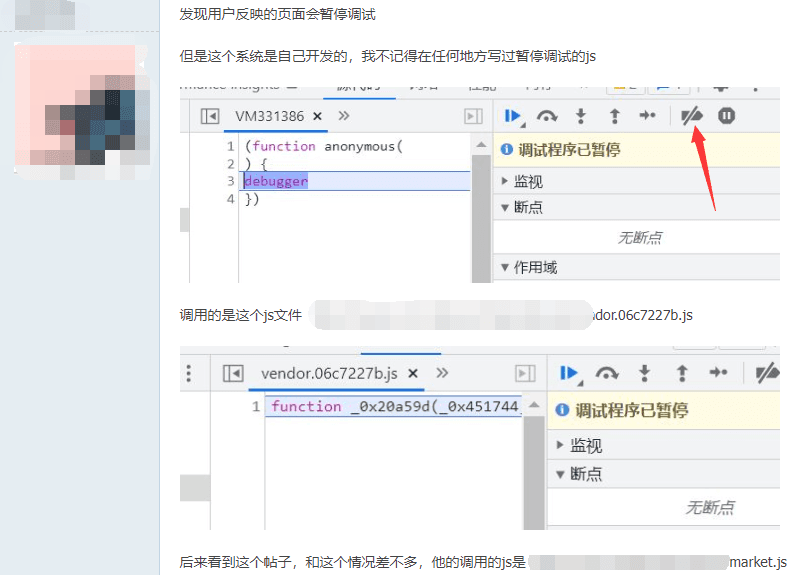Click the Step icon in VM331386 debugger toolbar

pyautogui.click(x=647, y=116)
